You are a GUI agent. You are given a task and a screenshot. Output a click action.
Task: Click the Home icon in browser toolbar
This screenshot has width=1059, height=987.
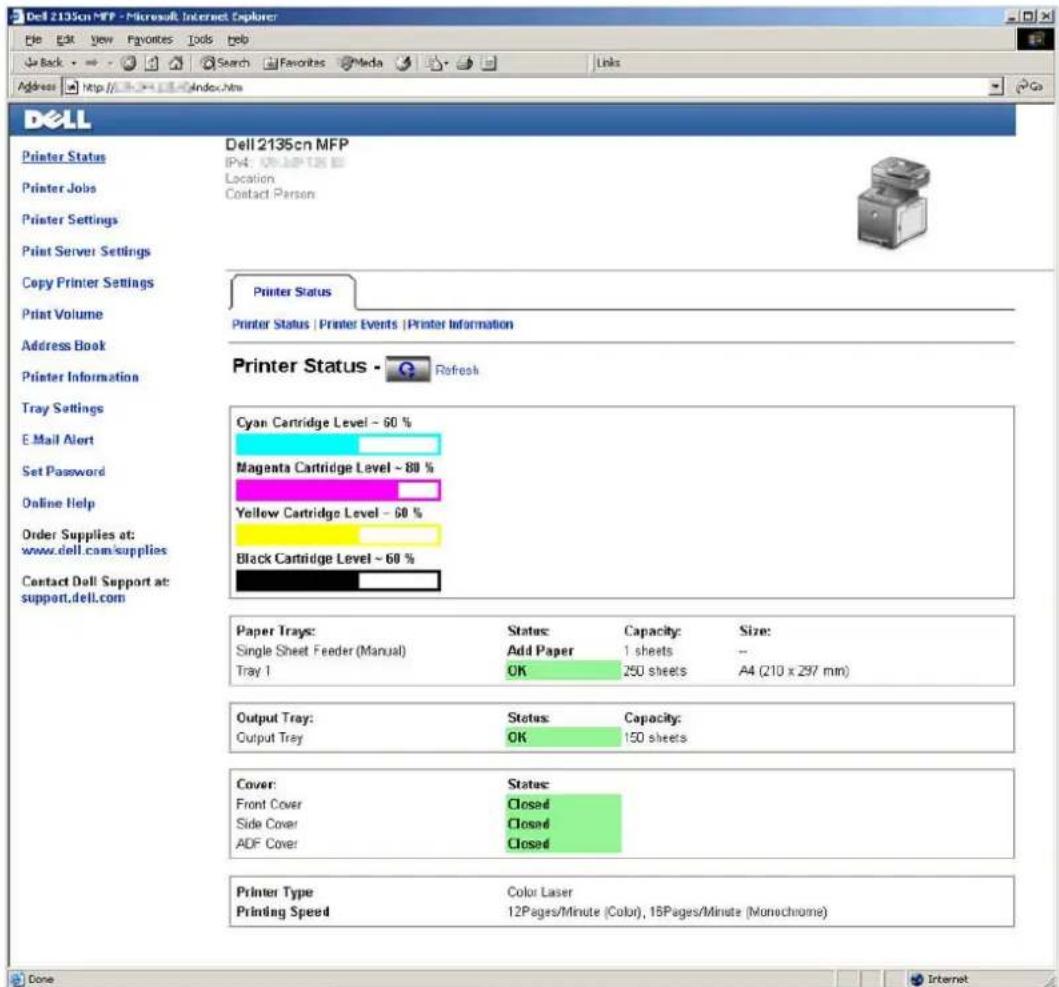pos(176,63)
